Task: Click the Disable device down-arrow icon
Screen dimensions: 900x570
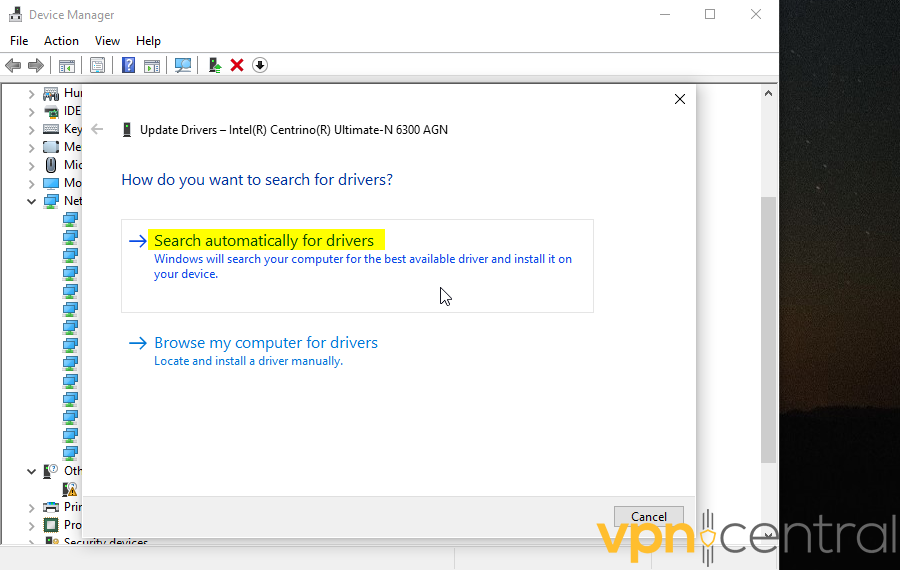Action: pyautogui.click(x=259, y=65)
